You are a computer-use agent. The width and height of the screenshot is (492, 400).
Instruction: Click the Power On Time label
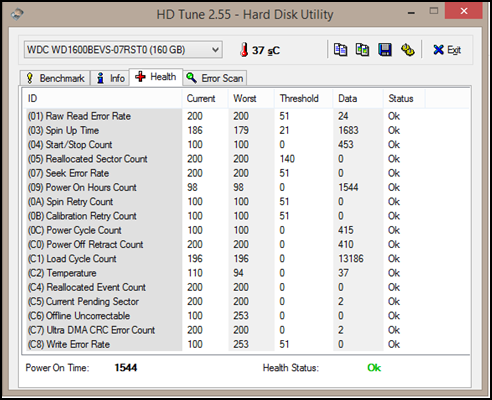pyautogui.click(x=57, y=368)
